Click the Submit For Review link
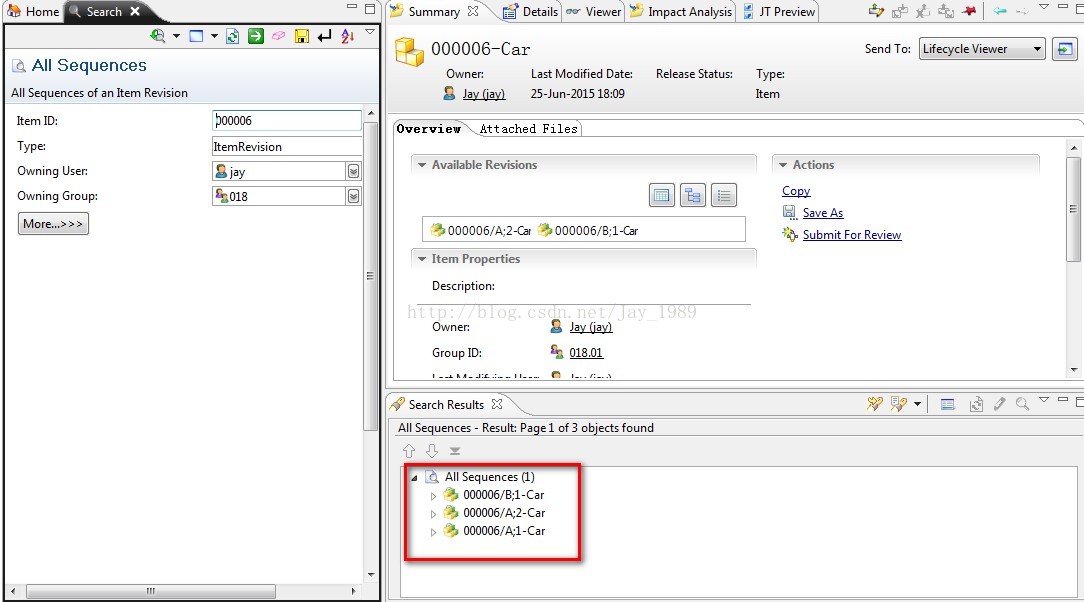Screen dimensions: 1084x602 click(852, 235)
